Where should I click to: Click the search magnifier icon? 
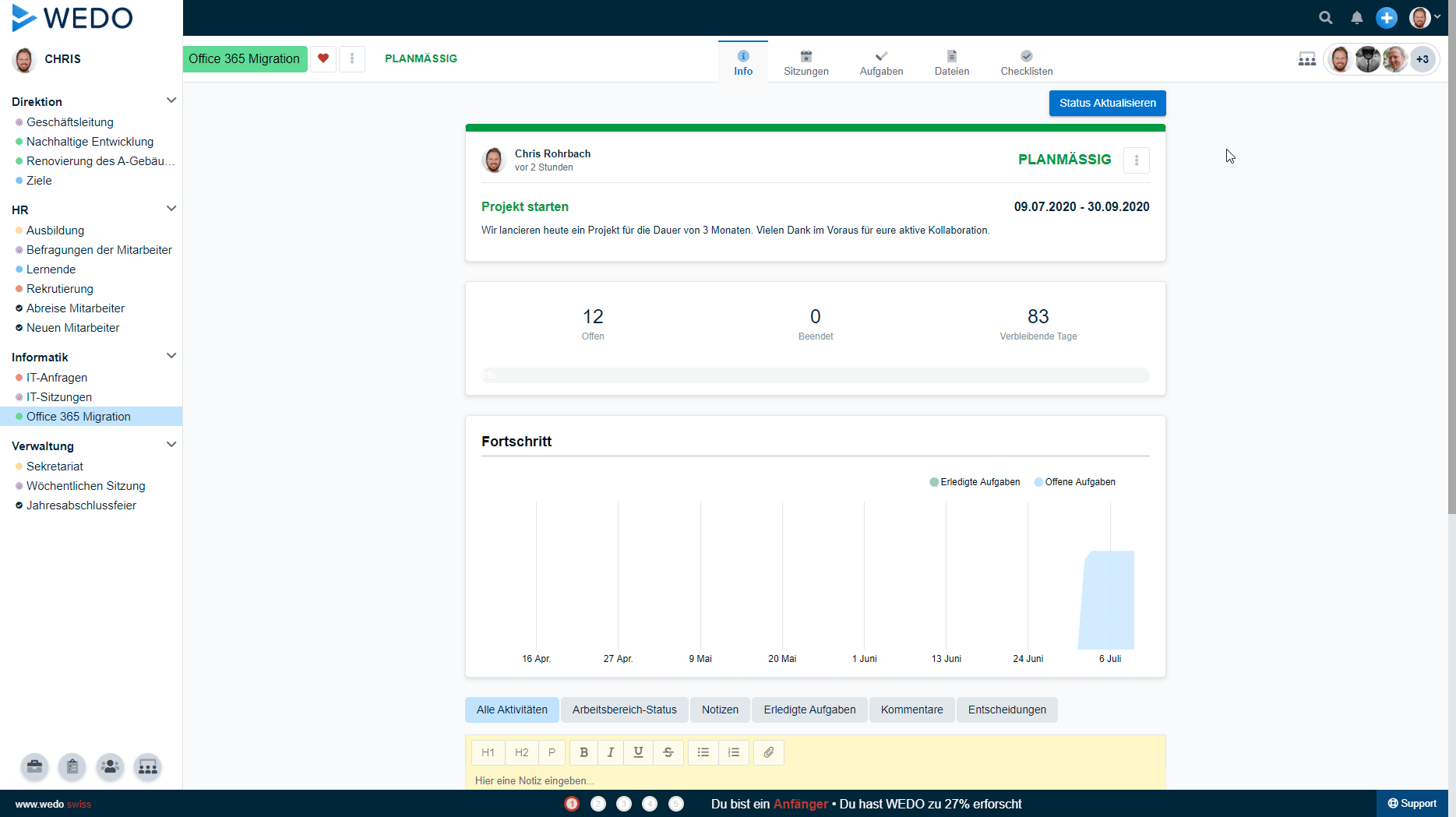click(1325, 18)
